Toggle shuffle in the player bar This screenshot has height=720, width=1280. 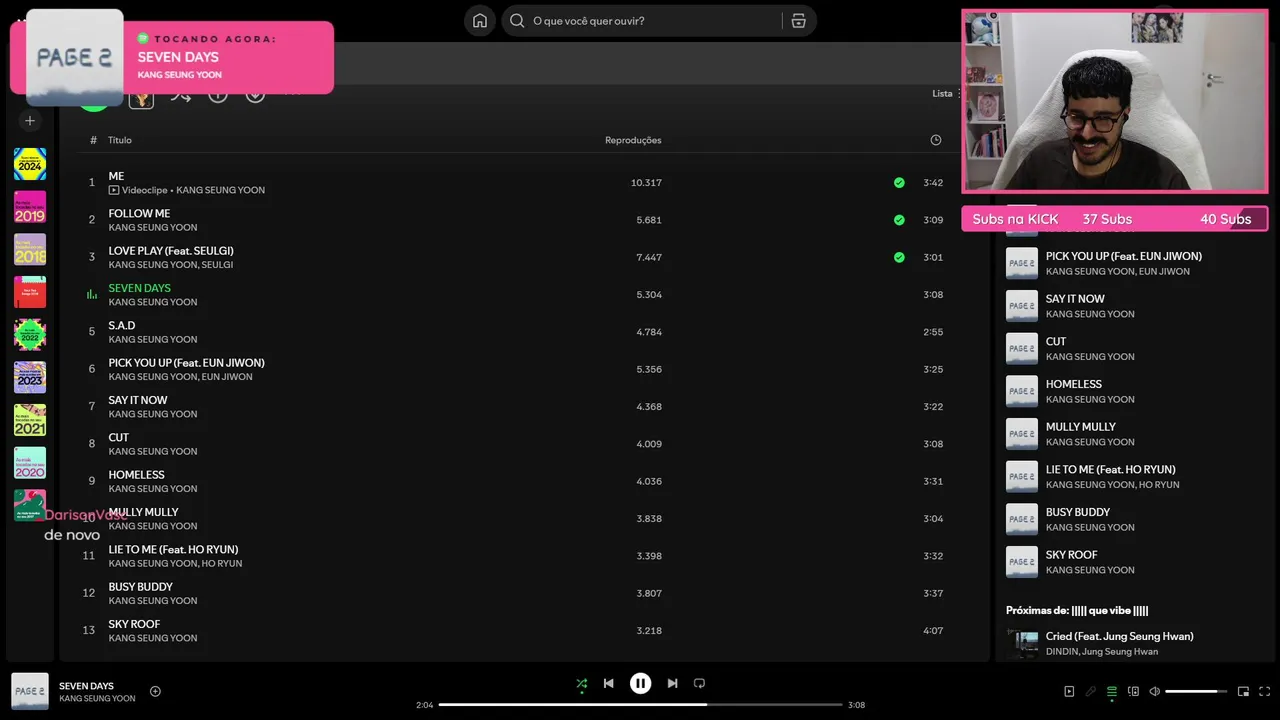click(581, 684)
